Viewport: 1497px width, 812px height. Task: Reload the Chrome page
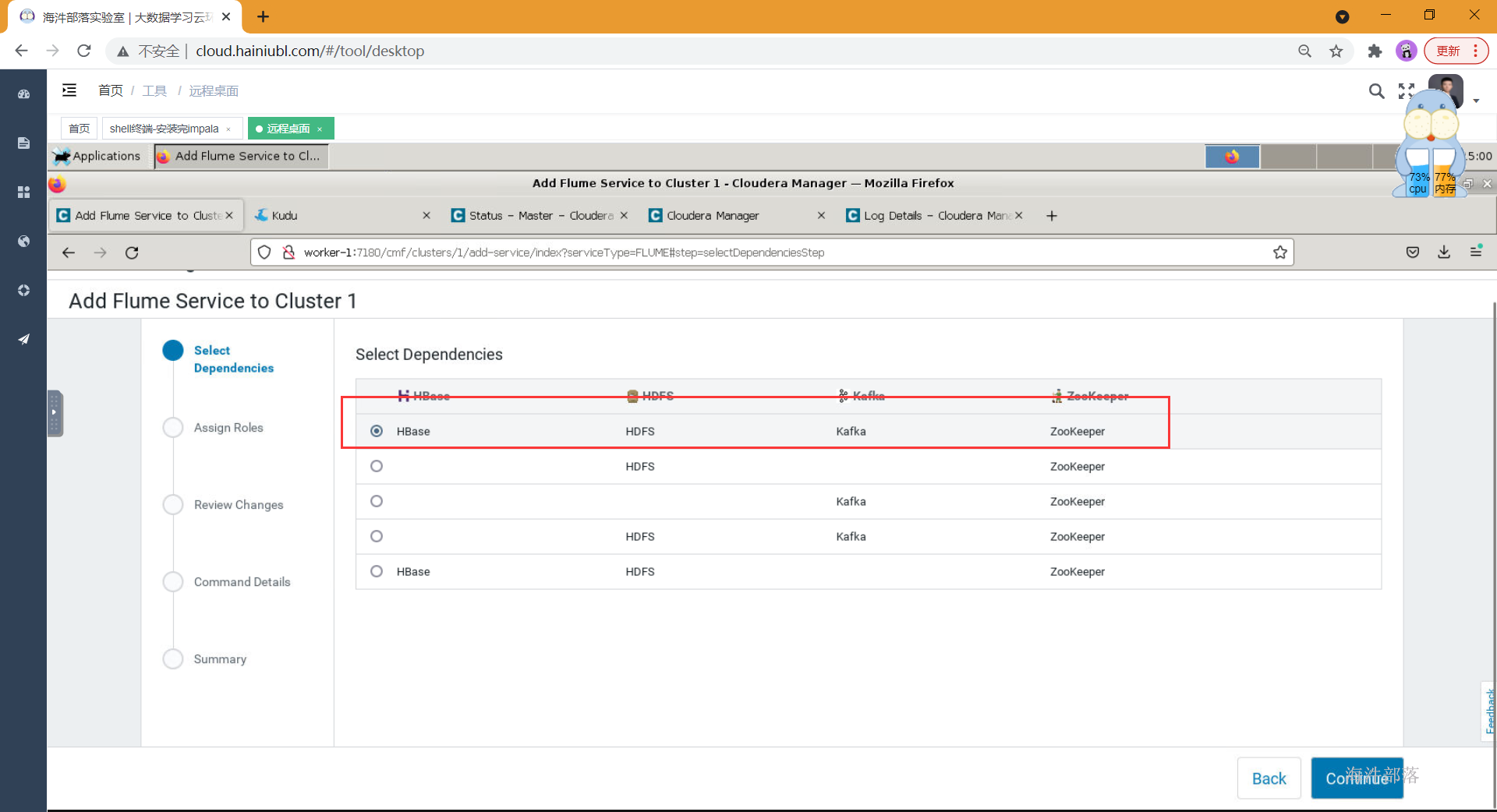[x=84, y=51]
